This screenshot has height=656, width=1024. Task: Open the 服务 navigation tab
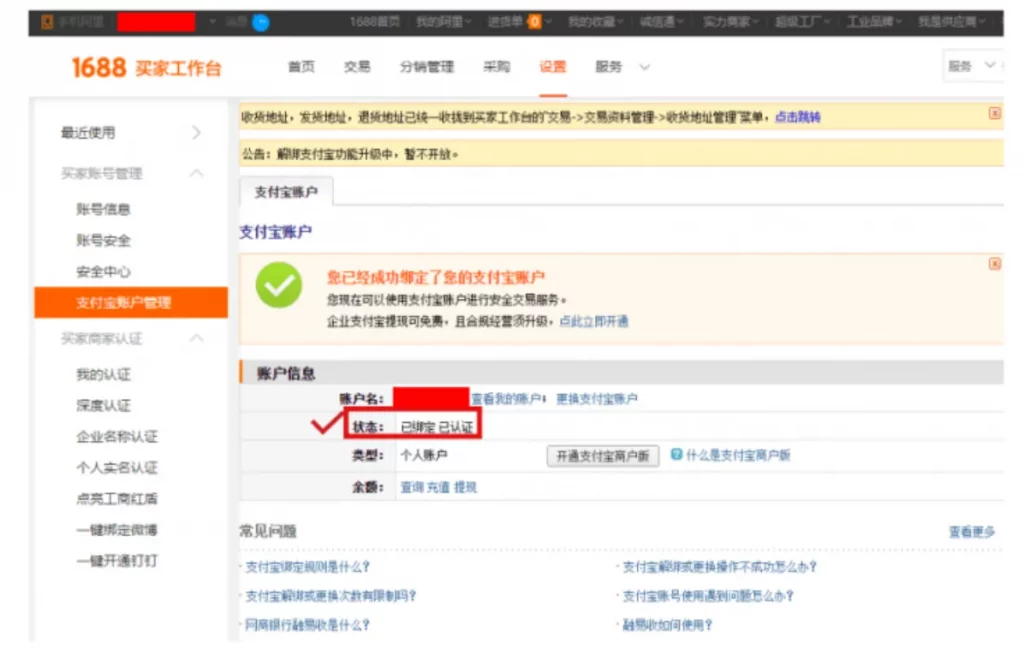tap(609, 67)
